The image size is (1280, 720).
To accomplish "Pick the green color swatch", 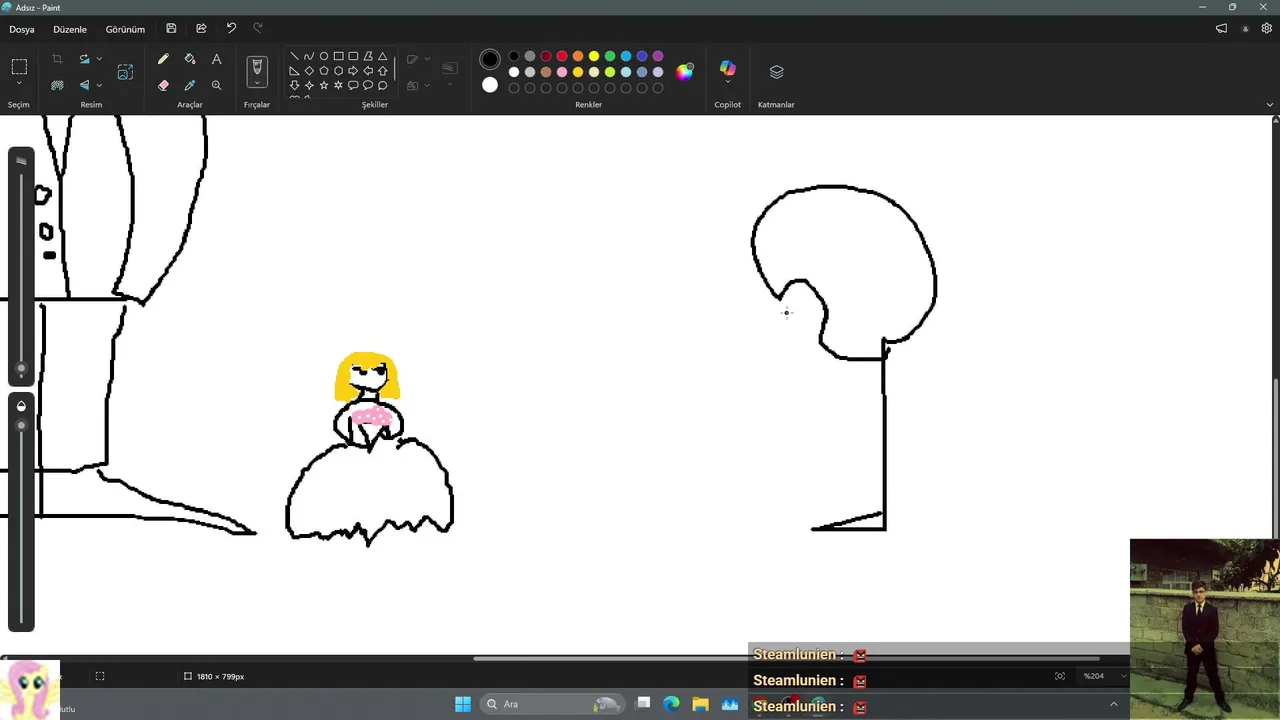I will click(x=610, y=56).
